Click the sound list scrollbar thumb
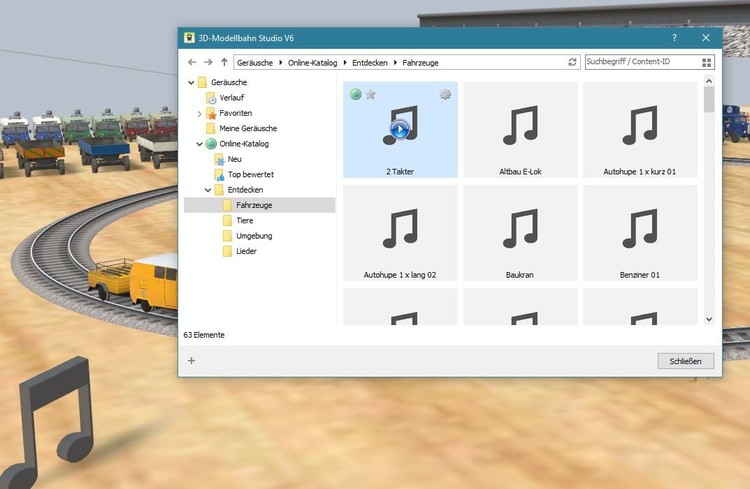The image size is (750, 489). tap(709, 100)
